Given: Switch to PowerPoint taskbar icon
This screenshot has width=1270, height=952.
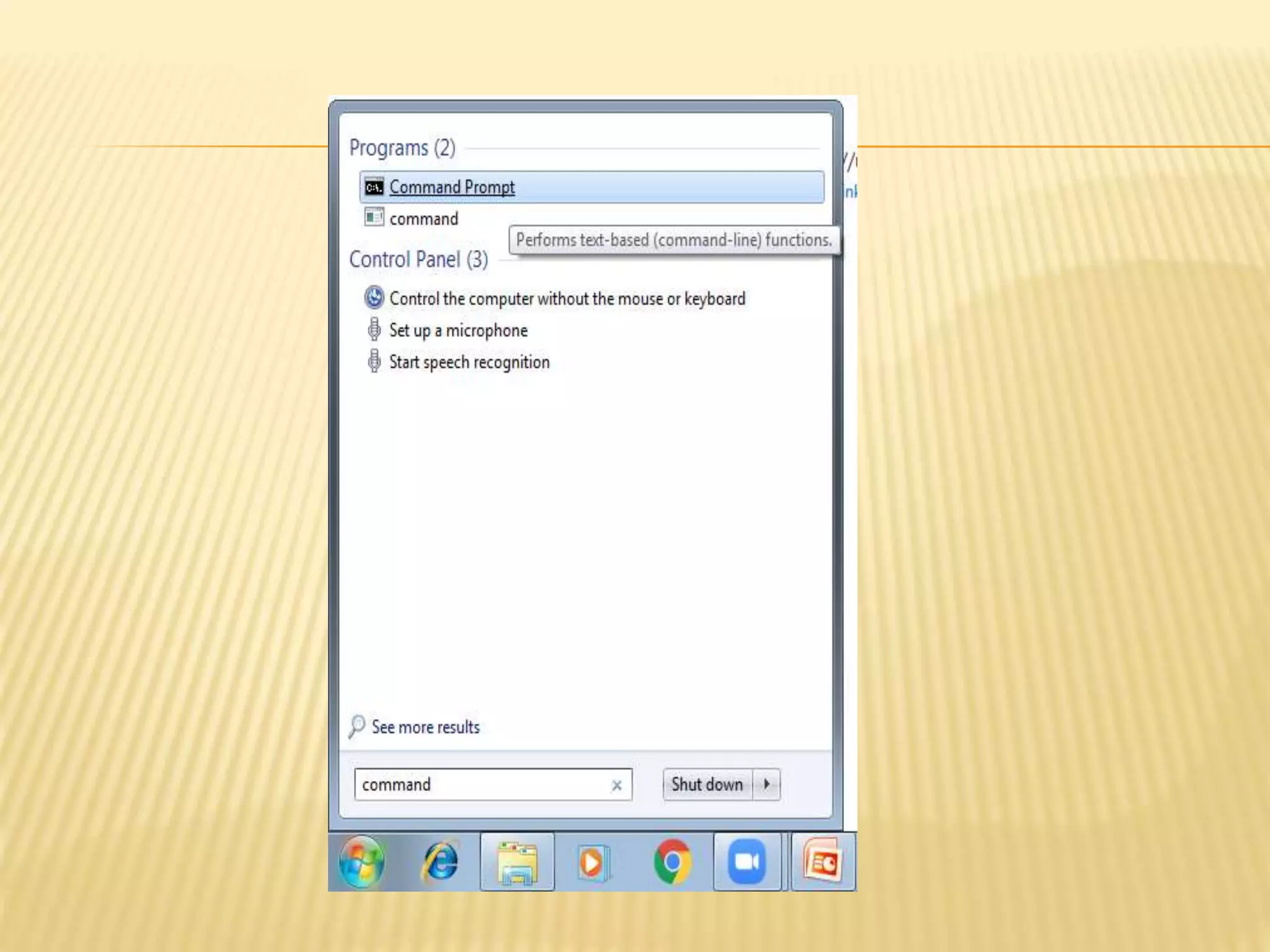Looking at the screenshot, I should click(823, 862).
